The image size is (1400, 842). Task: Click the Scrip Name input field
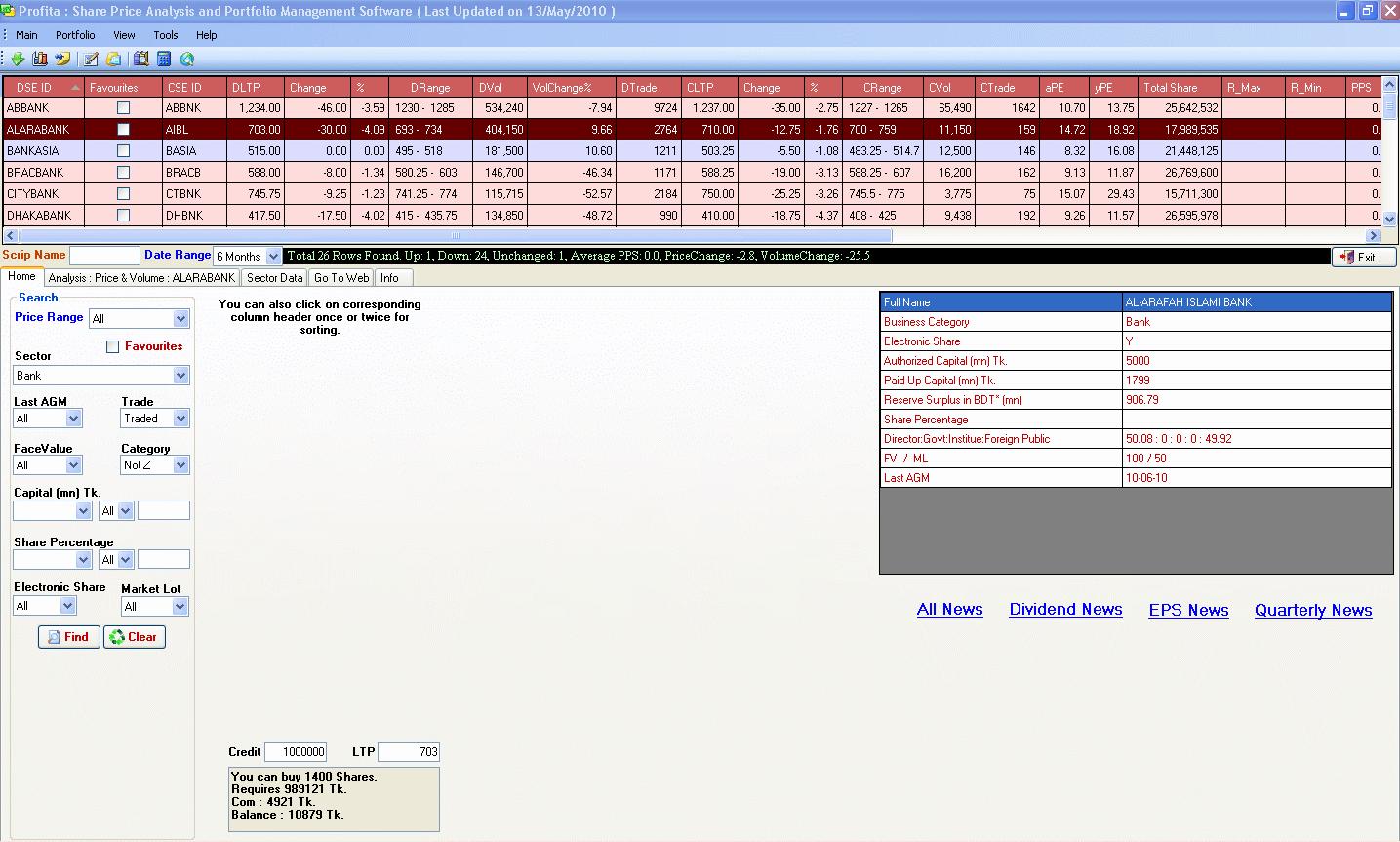105,256
